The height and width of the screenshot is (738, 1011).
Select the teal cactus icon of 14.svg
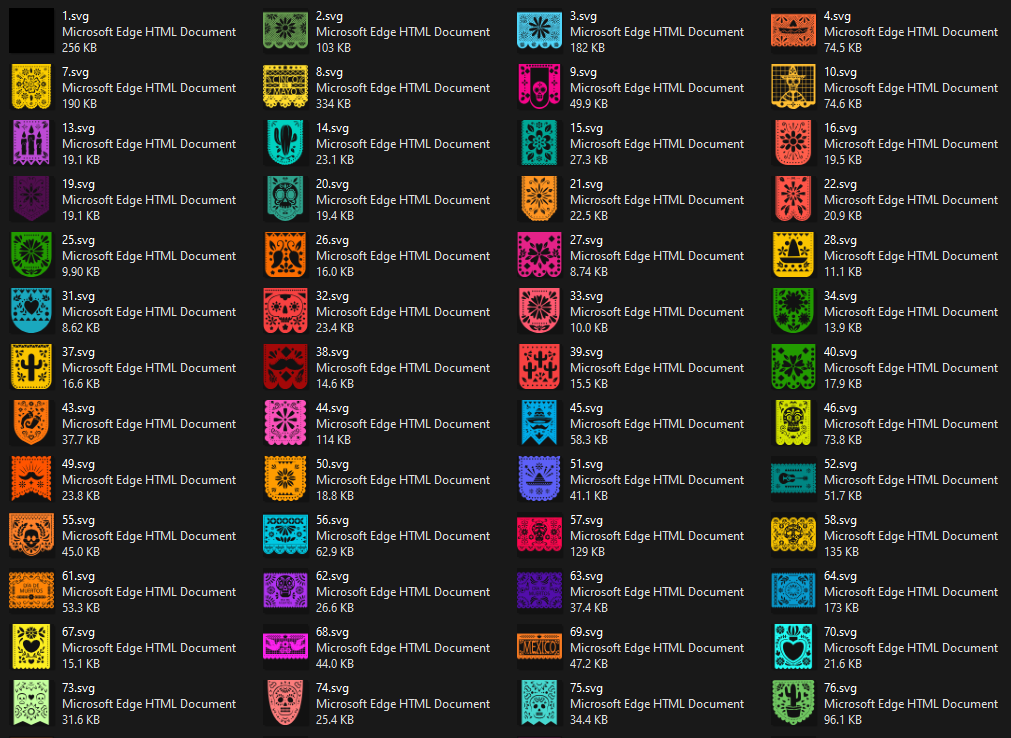[x=285, y=142]
